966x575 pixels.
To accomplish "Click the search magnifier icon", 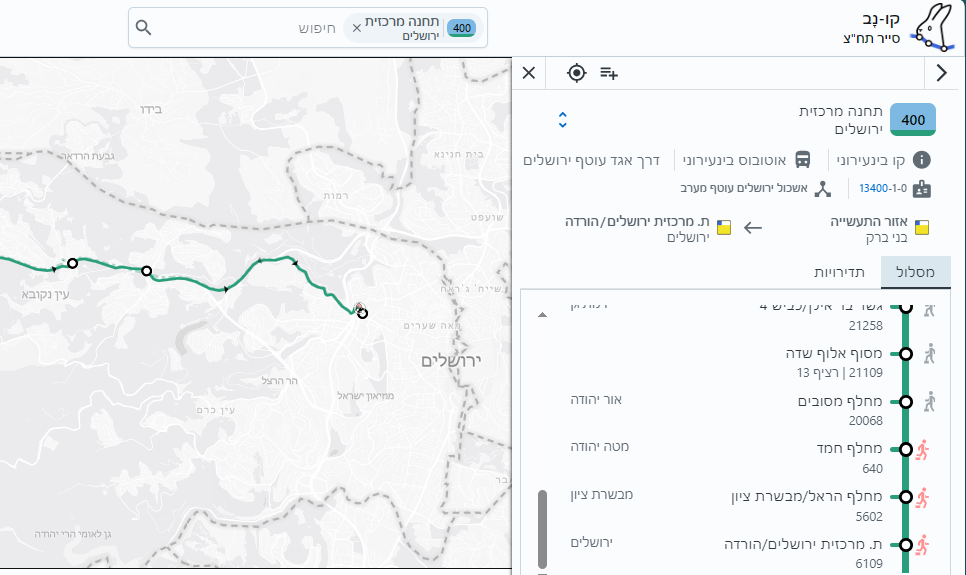I will (x=144, y=27).
